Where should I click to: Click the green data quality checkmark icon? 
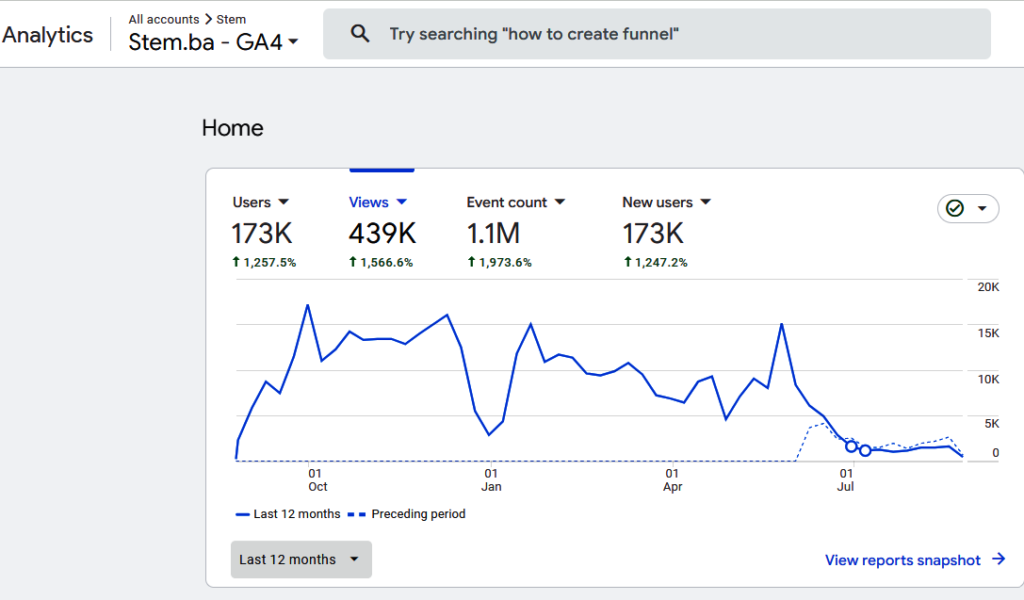[x=955, y=208]
